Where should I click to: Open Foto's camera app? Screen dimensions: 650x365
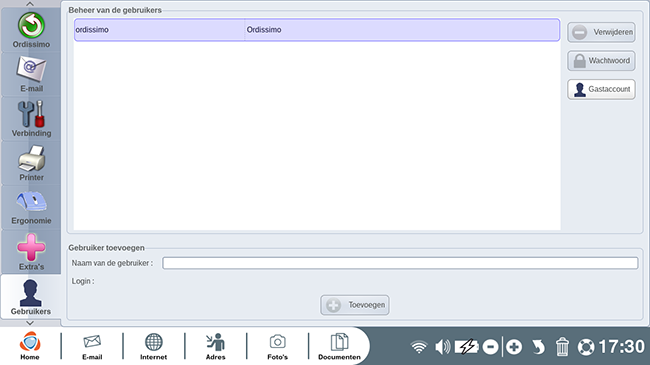point(277,346)
